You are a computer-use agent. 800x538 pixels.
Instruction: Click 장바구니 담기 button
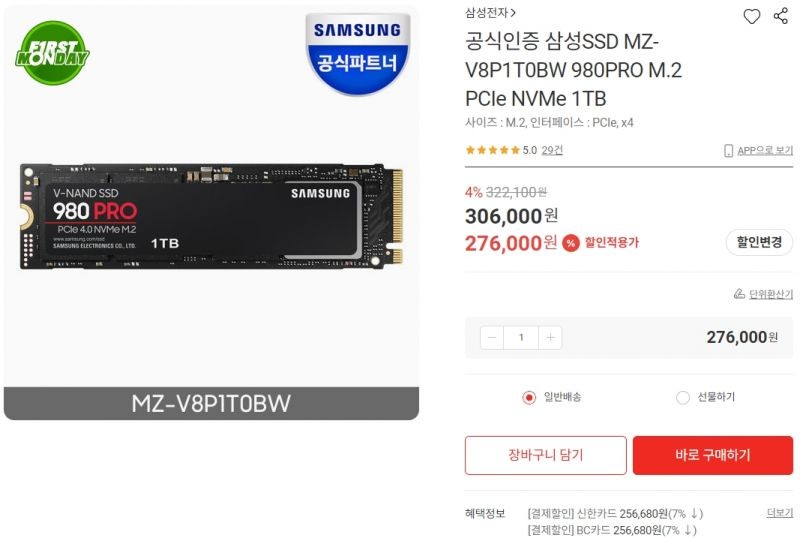click(x=545, y=455)
